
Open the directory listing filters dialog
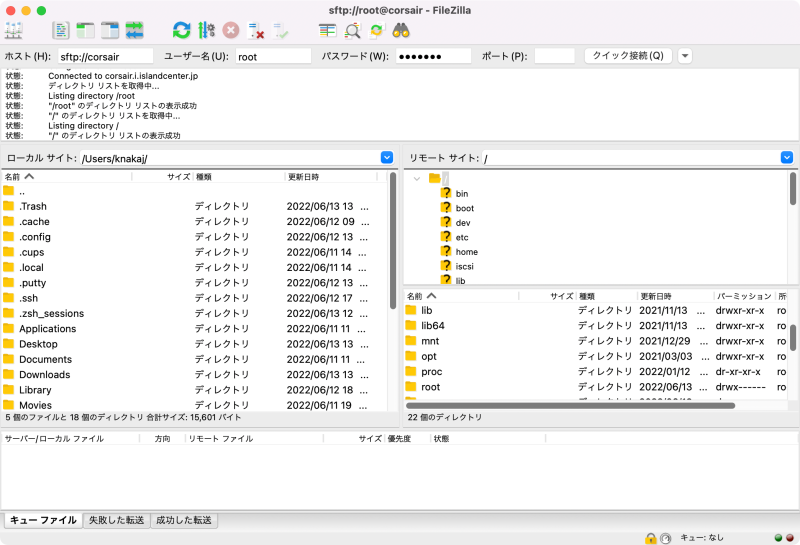pyautogui.click(x=327, y=31)
